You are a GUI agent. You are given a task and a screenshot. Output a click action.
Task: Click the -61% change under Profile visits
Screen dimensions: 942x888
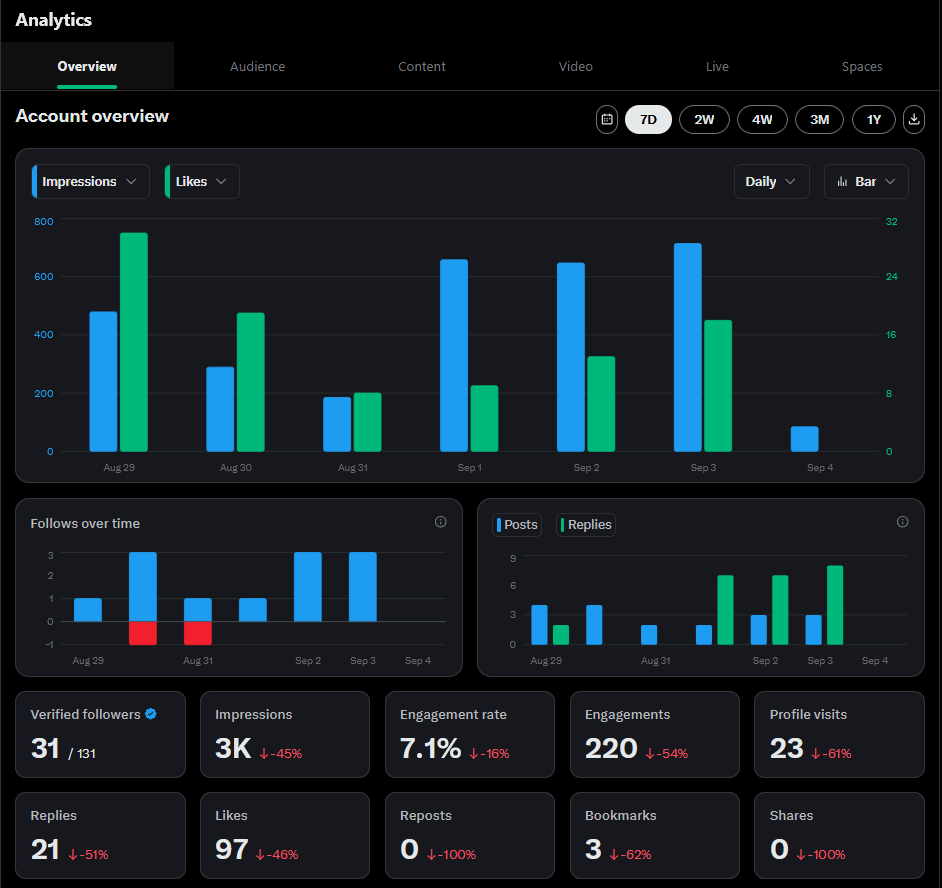(831, 753)
